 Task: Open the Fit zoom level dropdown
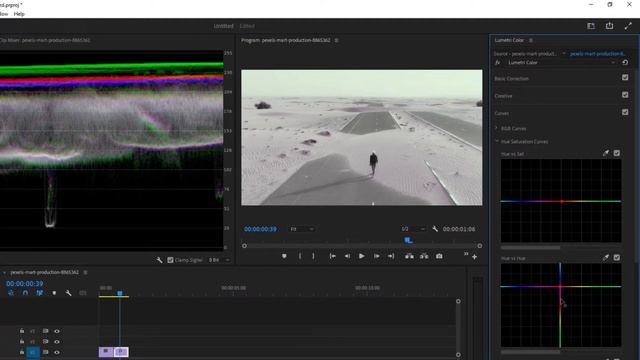click(302, 229)
